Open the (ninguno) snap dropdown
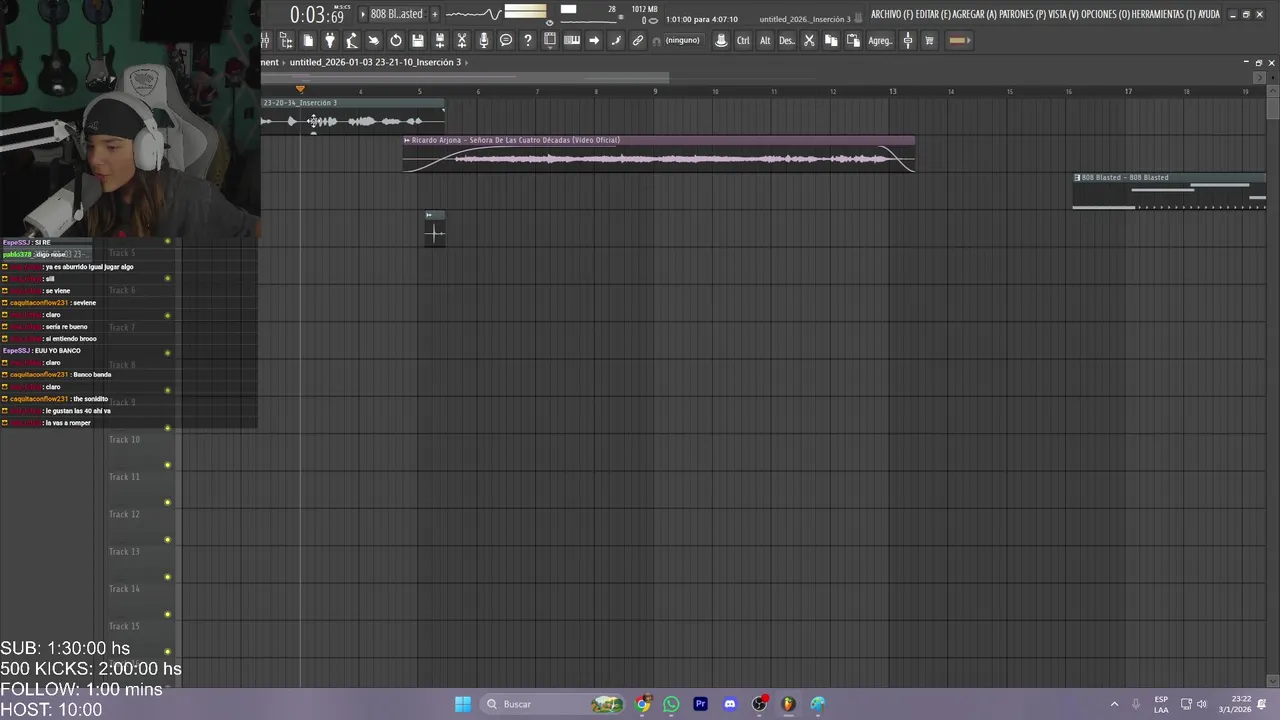Viewport: 1280px width, 720px height. (682, 41)
